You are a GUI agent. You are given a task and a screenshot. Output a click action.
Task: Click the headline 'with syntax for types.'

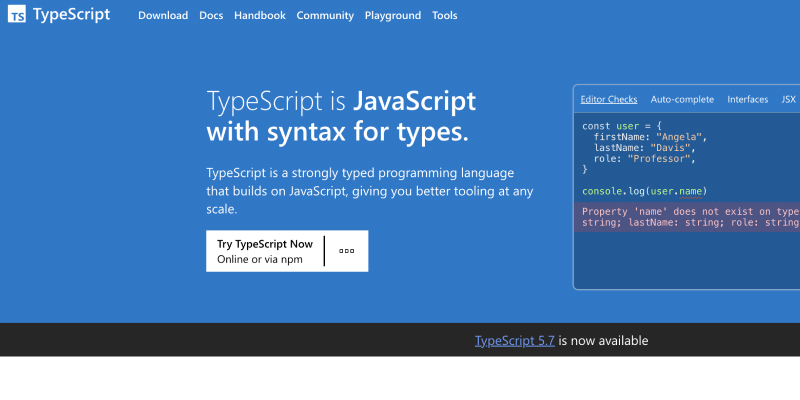point(337,133)
